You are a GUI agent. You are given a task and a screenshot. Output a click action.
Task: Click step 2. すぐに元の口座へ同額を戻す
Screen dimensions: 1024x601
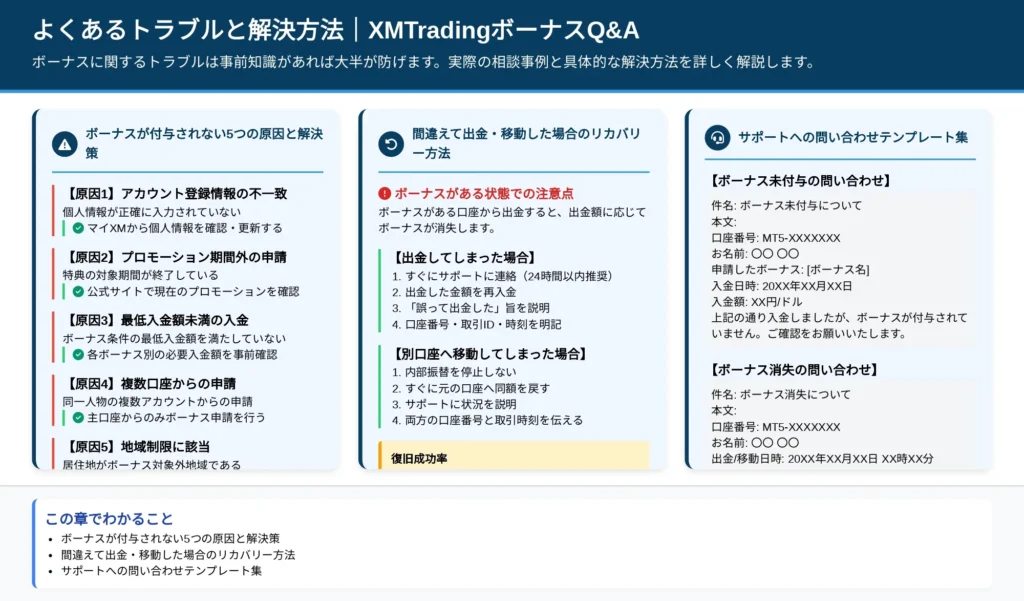471,388
